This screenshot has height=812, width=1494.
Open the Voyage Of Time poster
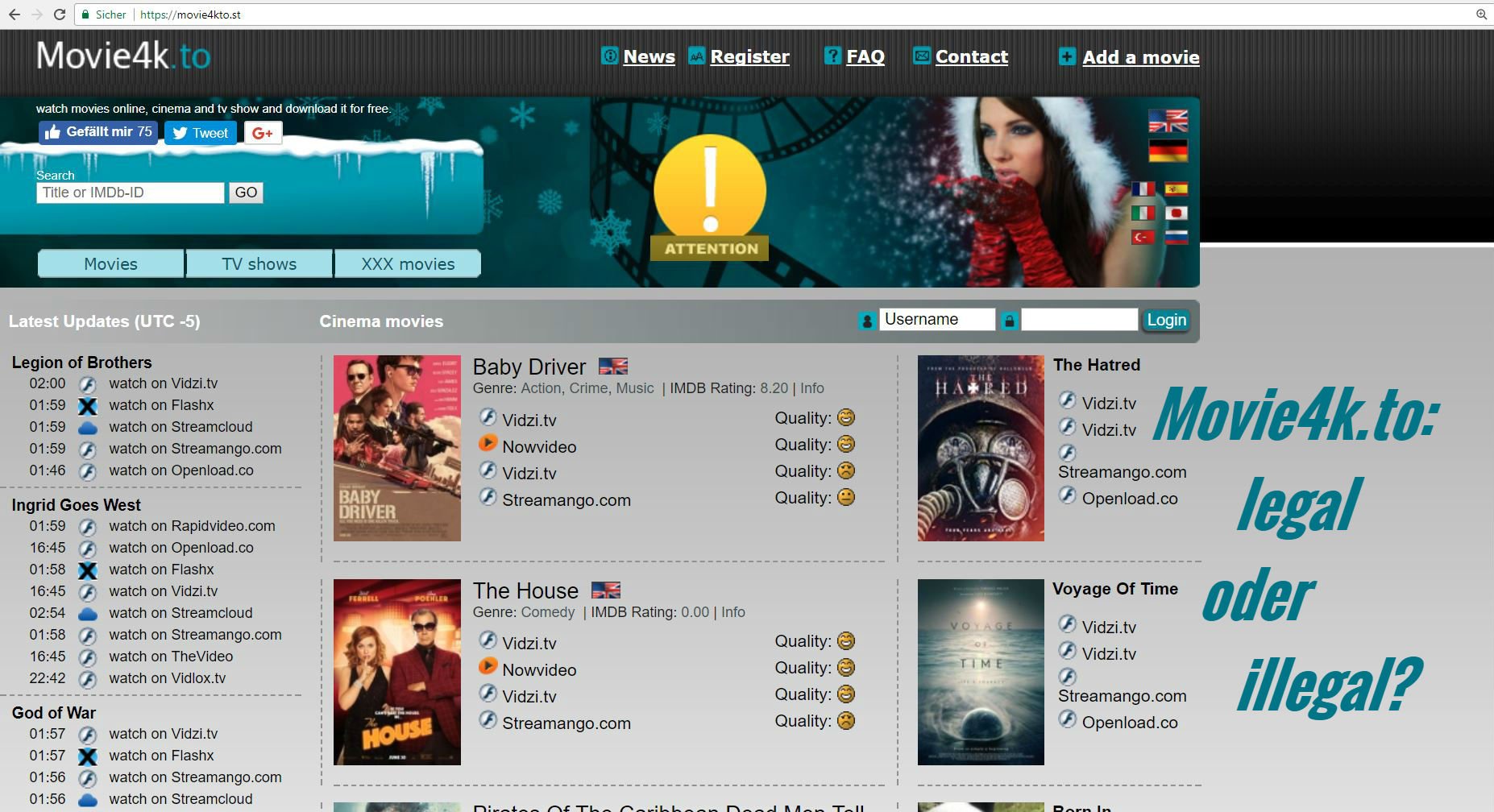click(x=981, y=672)
